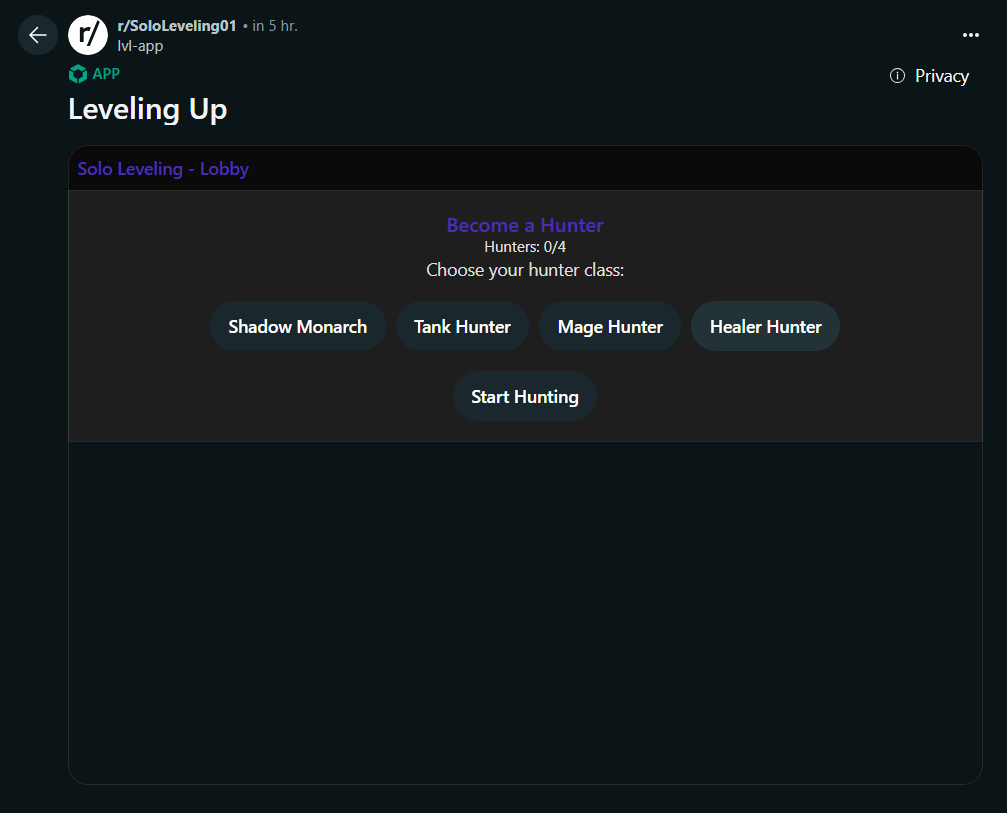Screen dimensions: 1007x813
Task: Open the three-dot post options menu
Action: 970,35
